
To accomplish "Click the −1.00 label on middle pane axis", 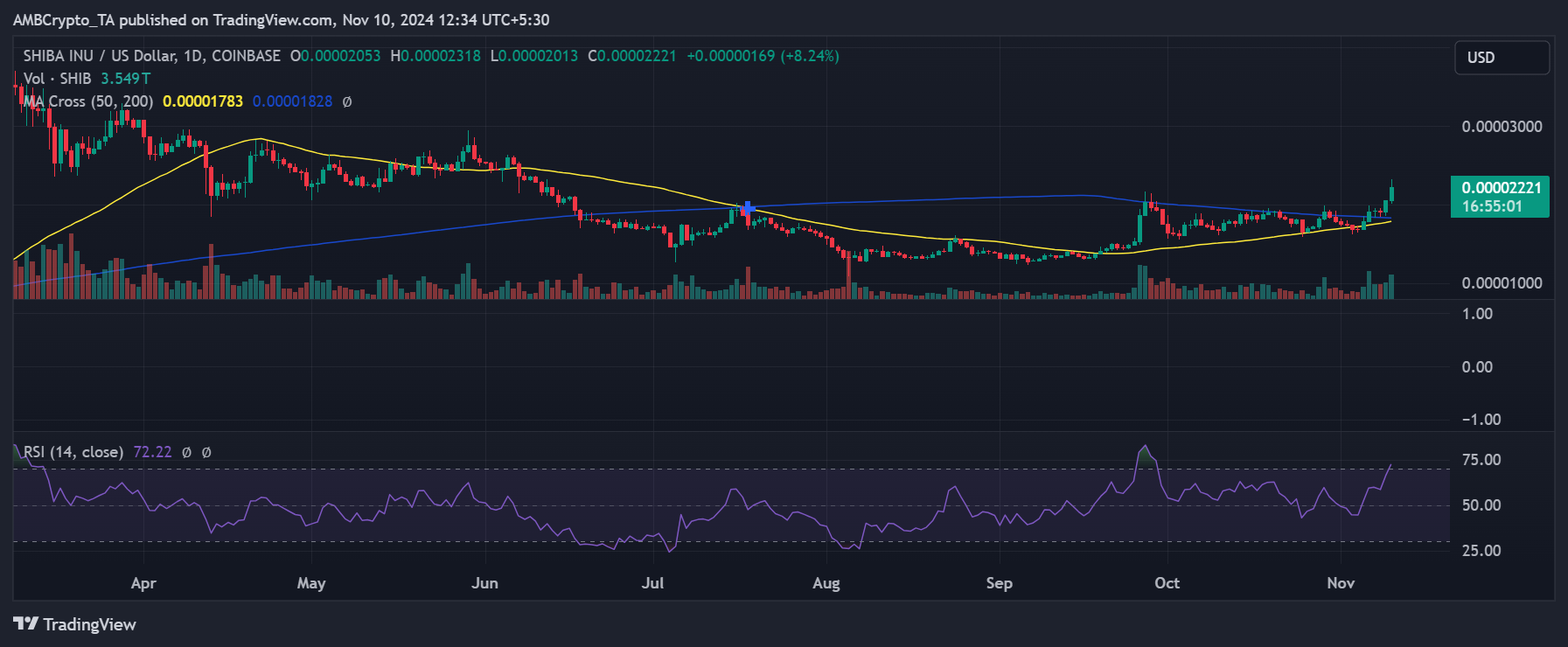I will [x=1481, y=420].
